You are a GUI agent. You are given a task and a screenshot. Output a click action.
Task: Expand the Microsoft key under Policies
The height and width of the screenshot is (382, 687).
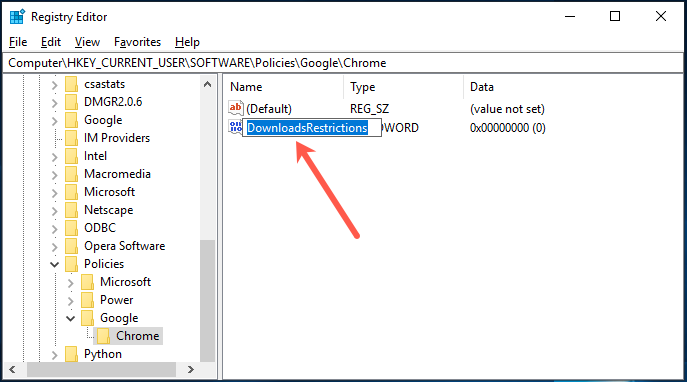point(71,283)
